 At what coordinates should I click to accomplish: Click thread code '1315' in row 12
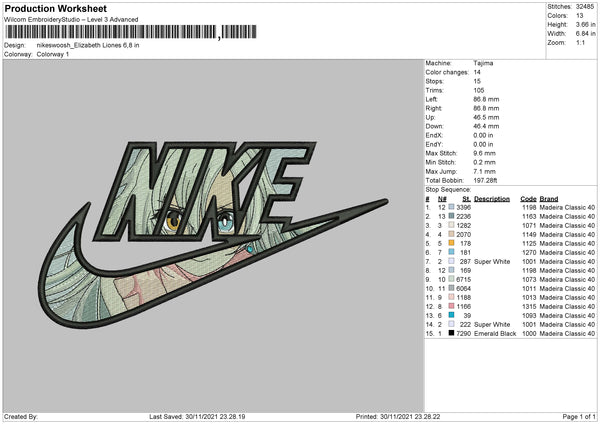[529, 306]
